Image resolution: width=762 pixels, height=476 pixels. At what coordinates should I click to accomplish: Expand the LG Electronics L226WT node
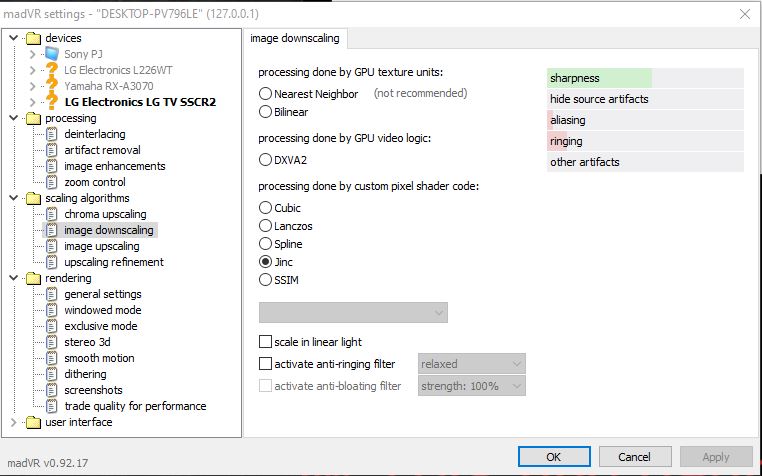coord(33,70)
